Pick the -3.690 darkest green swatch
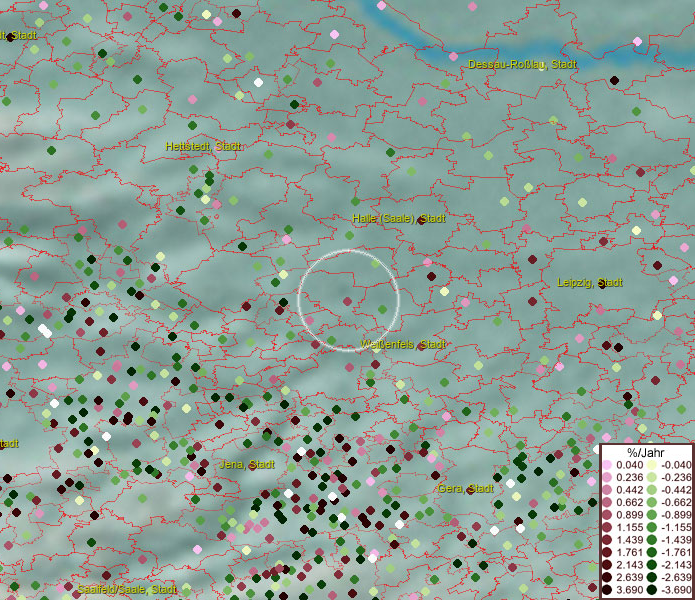The width and height of the screenshot is (695, 600). click(x=652, y=590)
